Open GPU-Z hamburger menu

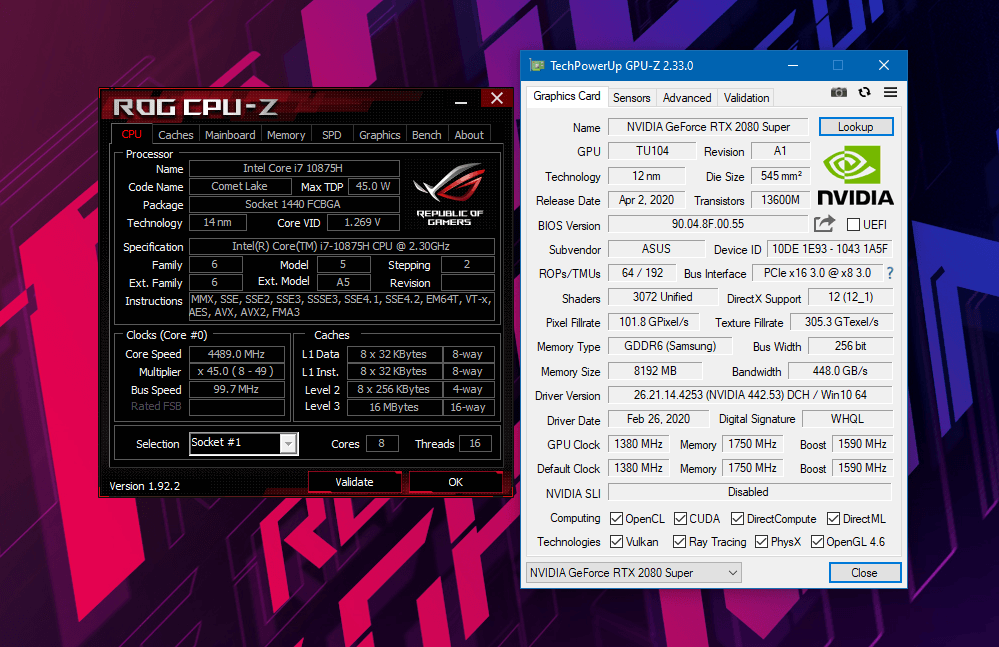(889, 91)
